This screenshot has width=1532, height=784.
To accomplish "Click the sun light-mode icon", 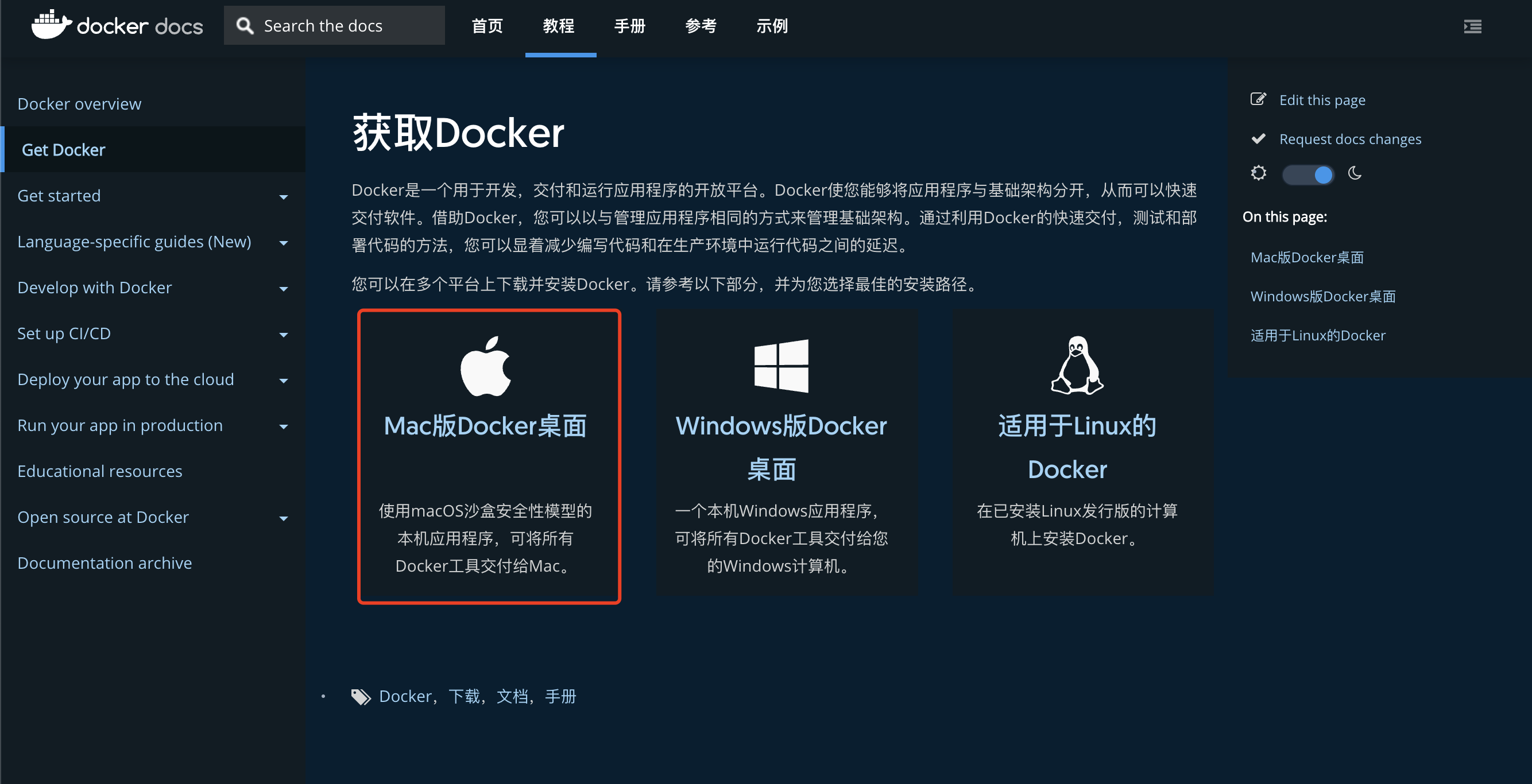I will [x=1259, y=173].
